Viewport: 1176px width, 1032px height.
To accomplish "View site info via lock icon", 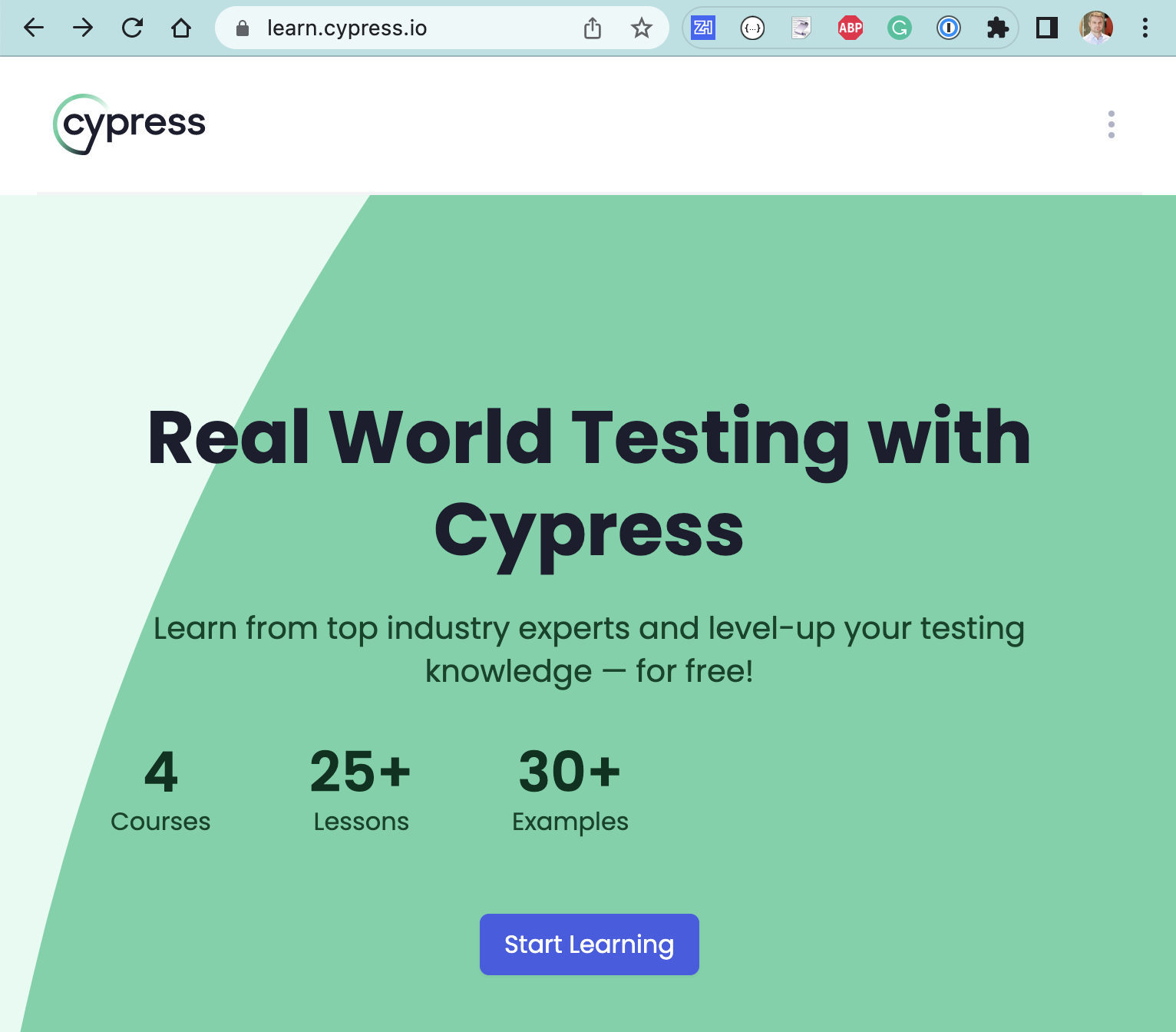I will coord(243,28).
